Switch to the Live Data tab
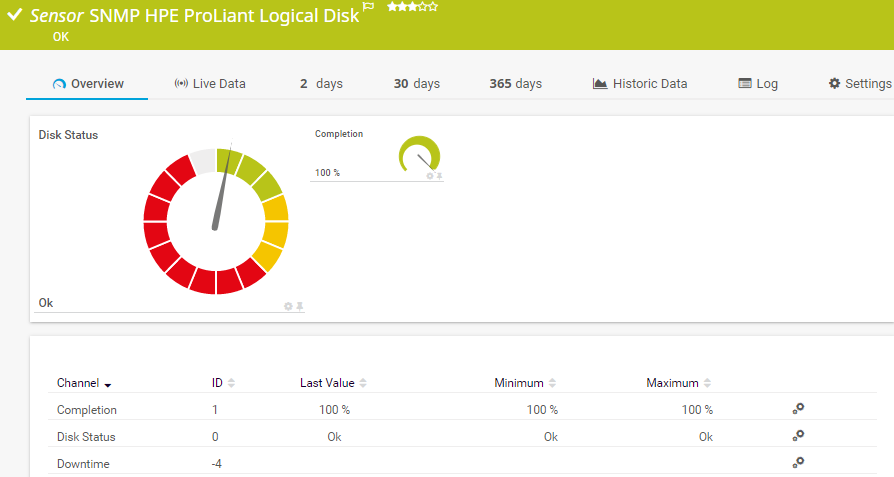Screen dimensions: 894x477 (x=209, y=84)
